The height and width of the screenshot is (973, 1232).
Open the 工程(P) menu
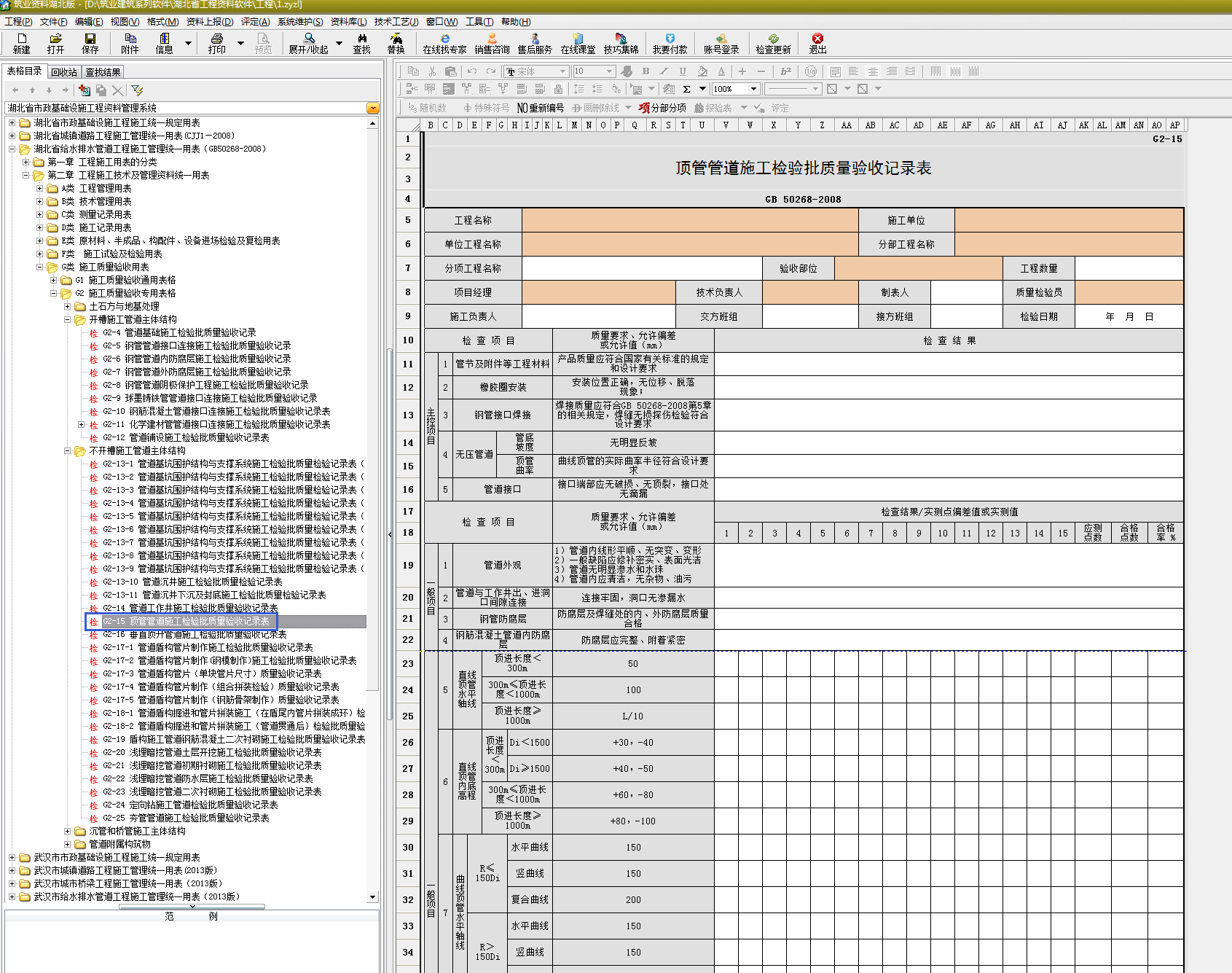(18, 22)
